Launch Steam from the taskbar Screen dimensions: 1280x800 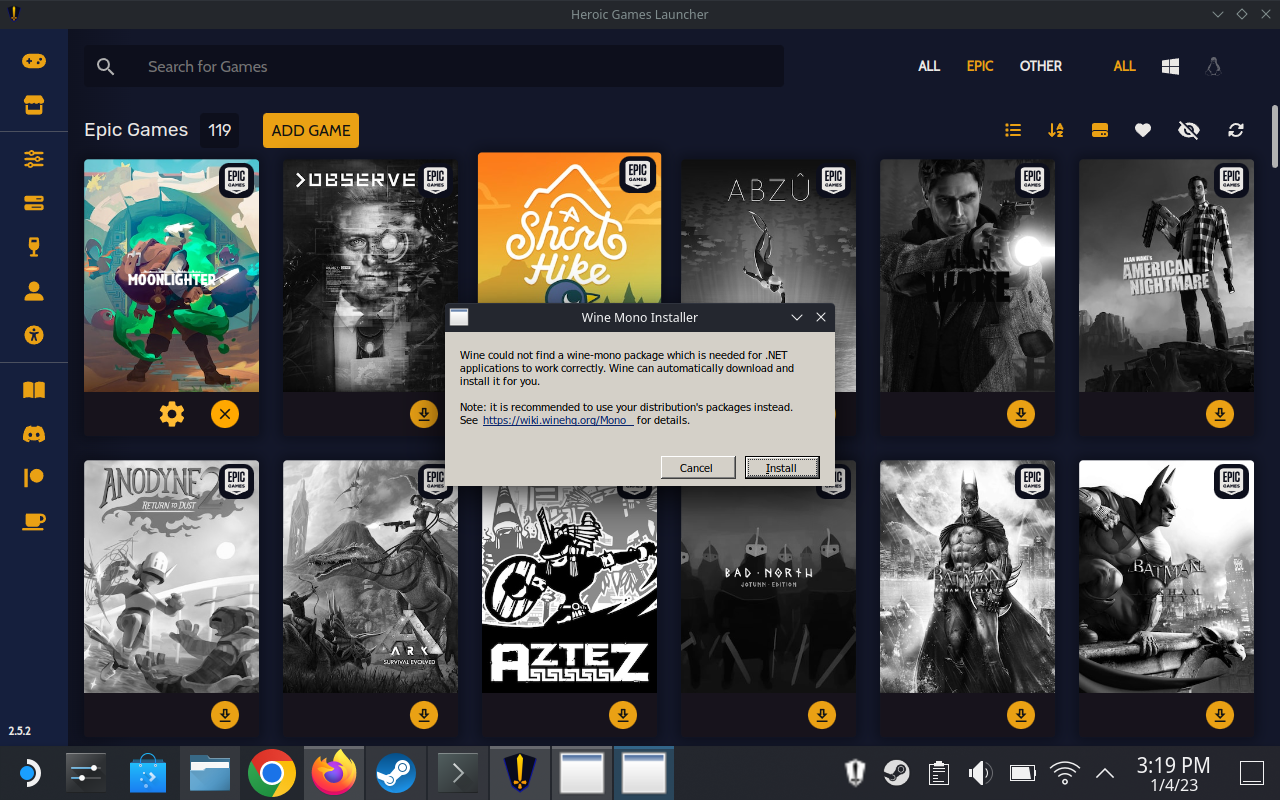pyautogui.click(x=396, y=772)
